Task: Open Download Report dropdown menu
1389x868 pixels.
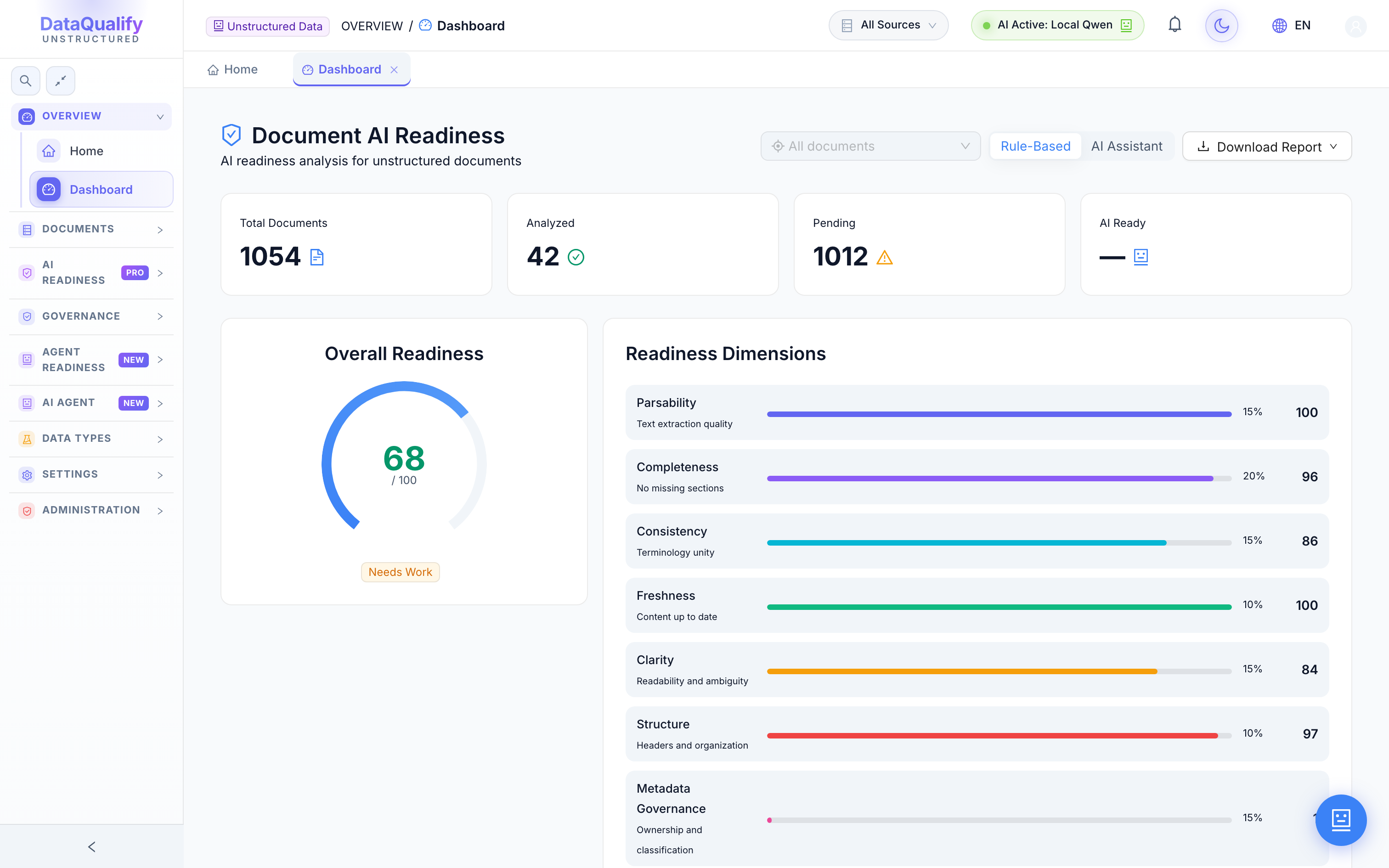Action: (1267, 147)
